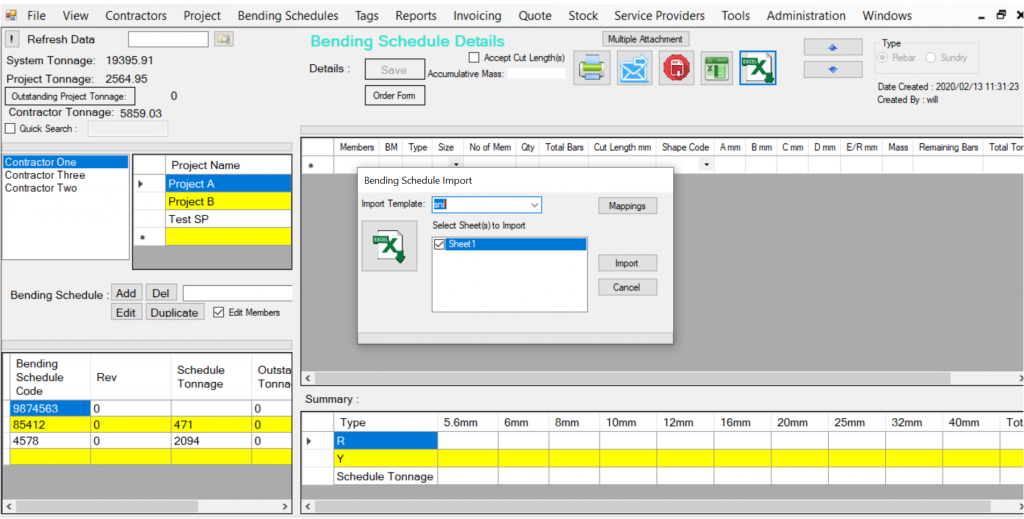Click the red PDF export icon

coord(677,69)
